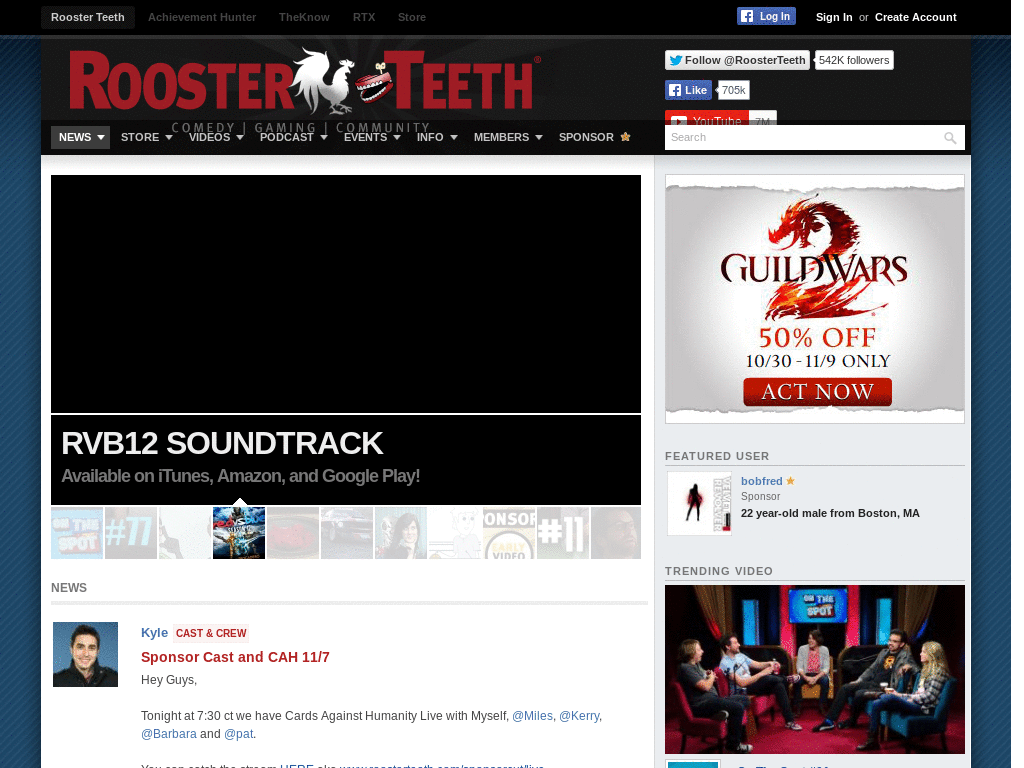The height and width of the screenshot is (768, 1024).
Task: Click the YouTube subscribe button
Action: pos(707,118)
